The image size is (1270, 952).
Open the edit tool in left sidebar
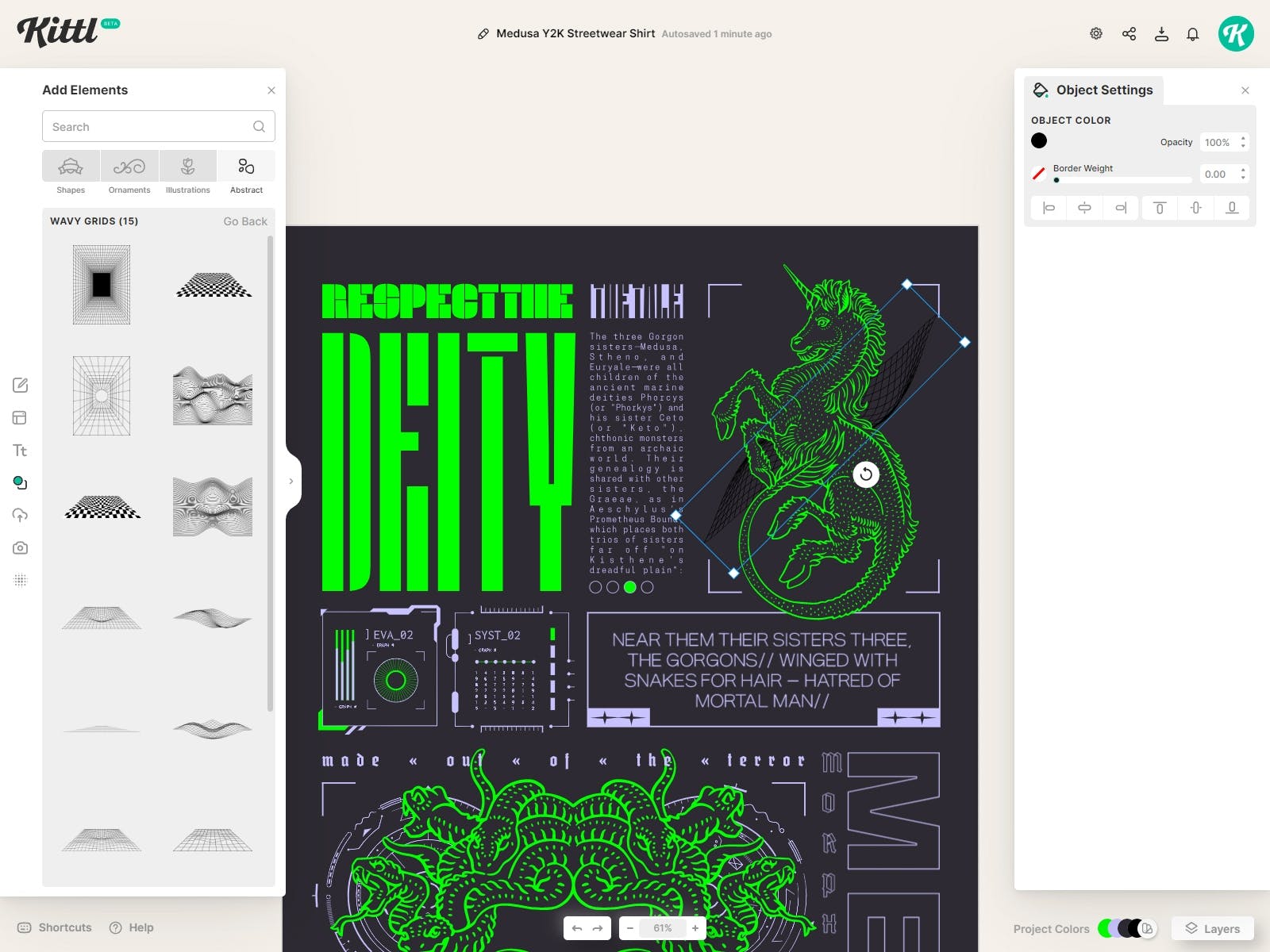21,386
